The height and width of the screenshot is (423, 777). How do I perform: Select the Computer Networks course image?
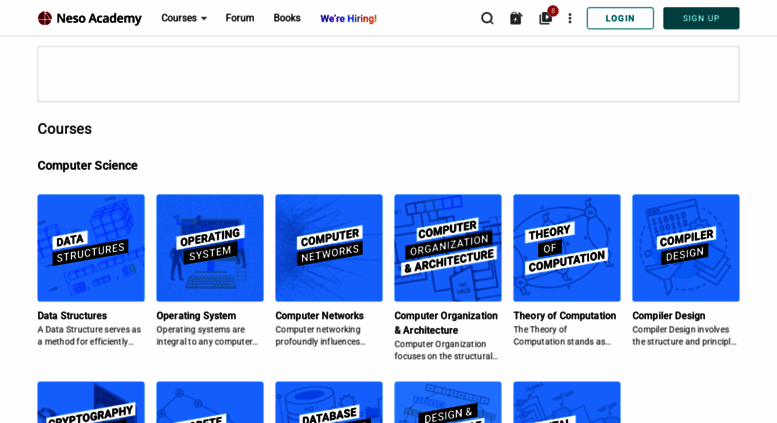(x=329, y=248)
